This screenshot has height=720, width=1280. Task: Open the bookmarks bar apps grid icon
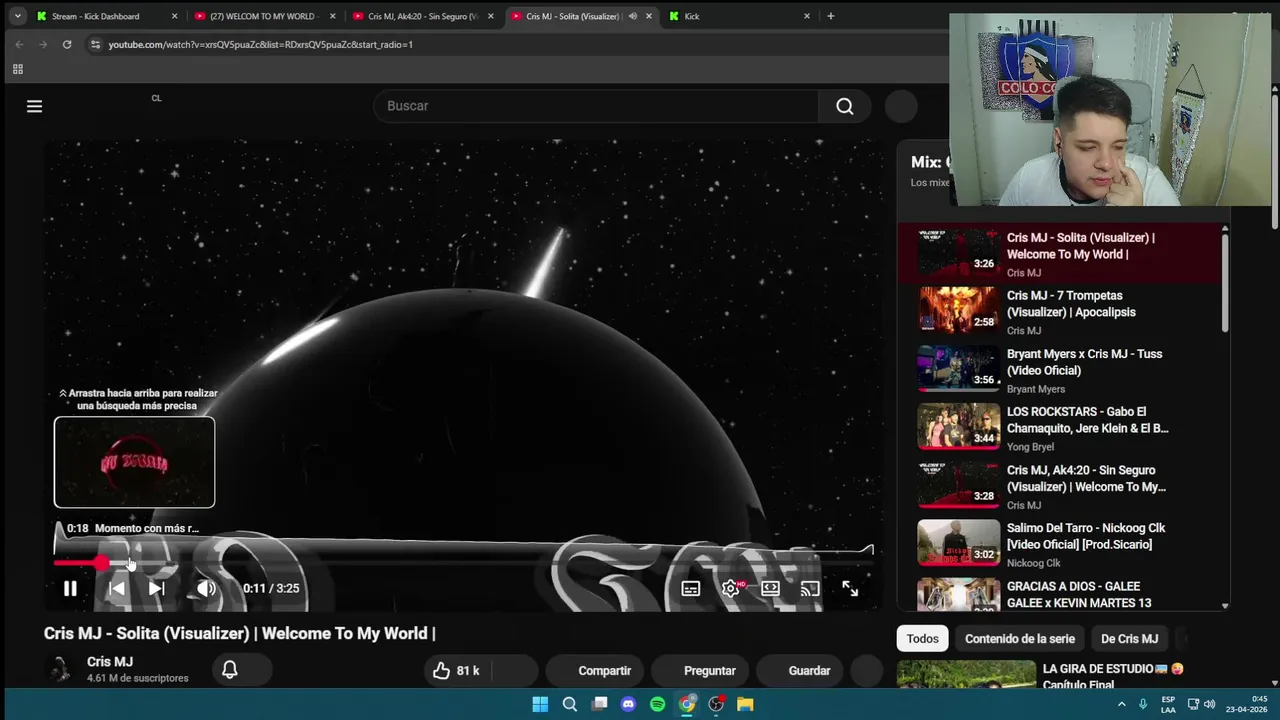[x=17, y=69]
